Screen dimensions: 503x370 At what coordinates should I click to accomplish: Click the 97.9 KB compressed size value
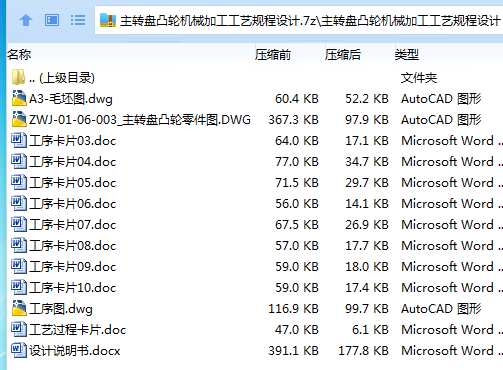(367, 120)
